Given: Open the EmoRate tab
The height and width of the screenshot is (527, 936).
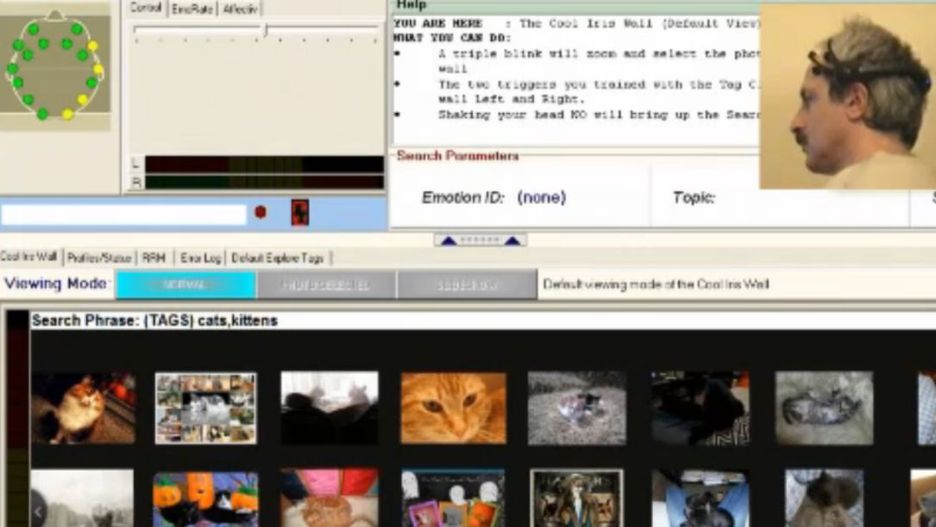Looking at the screenshot, I should tap(192, 9).
